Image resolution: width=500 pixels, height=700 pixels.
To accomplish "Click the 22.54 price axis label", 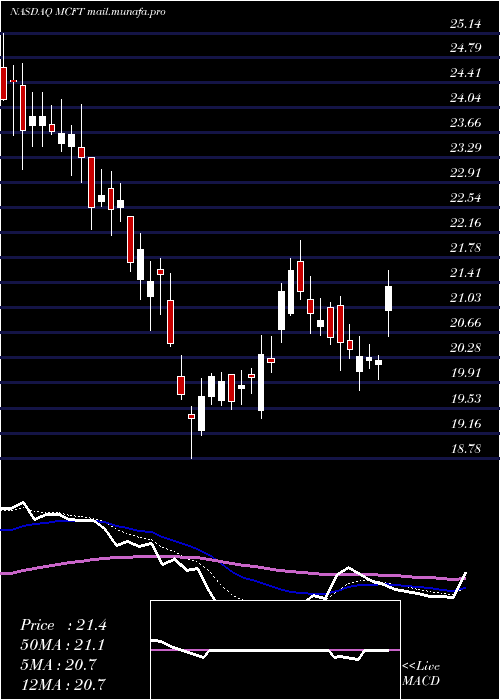I will [x=466, y=197].
